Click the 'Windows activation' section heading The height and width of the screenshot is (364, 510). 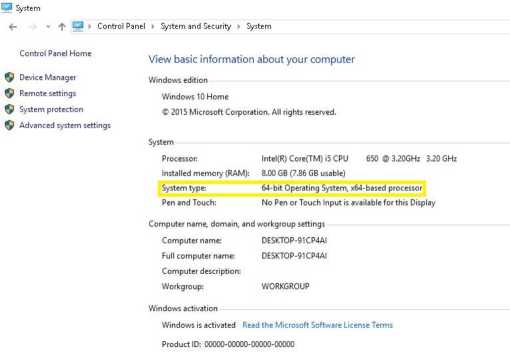[183, 308]
